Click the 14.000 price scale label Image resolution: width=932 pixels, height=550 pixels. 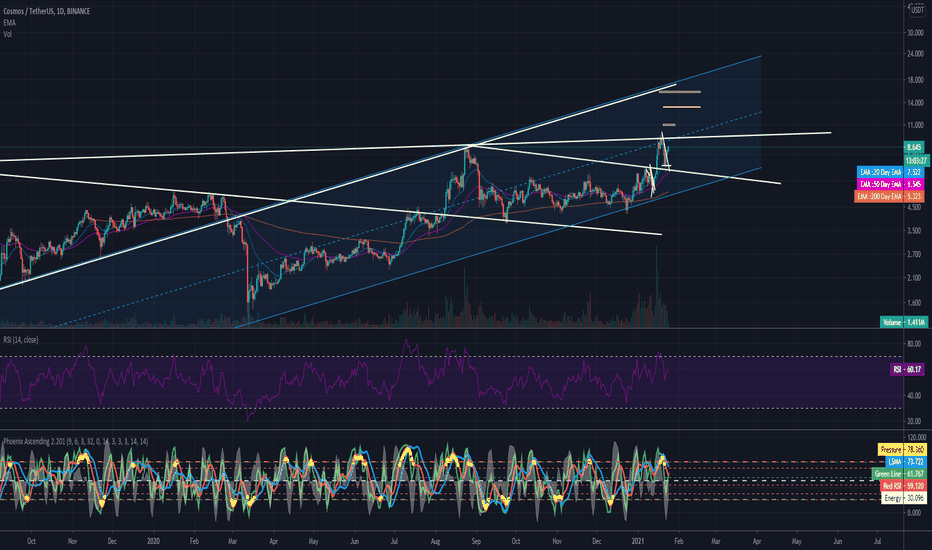coord(916,103)
